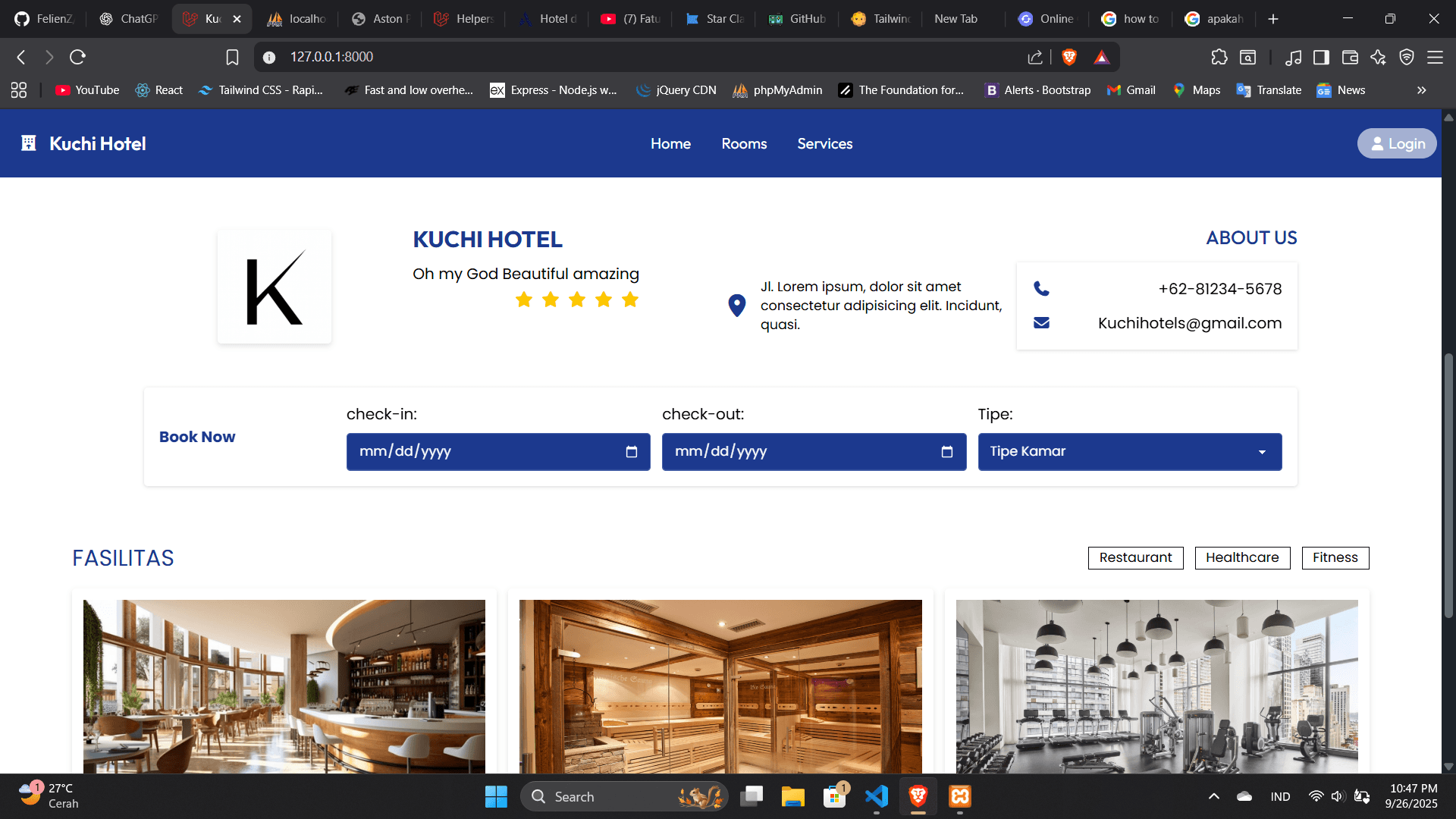Filter facilities by Healthcare button
This screenshot has height=819, width=1456.
pos(1241,557)
